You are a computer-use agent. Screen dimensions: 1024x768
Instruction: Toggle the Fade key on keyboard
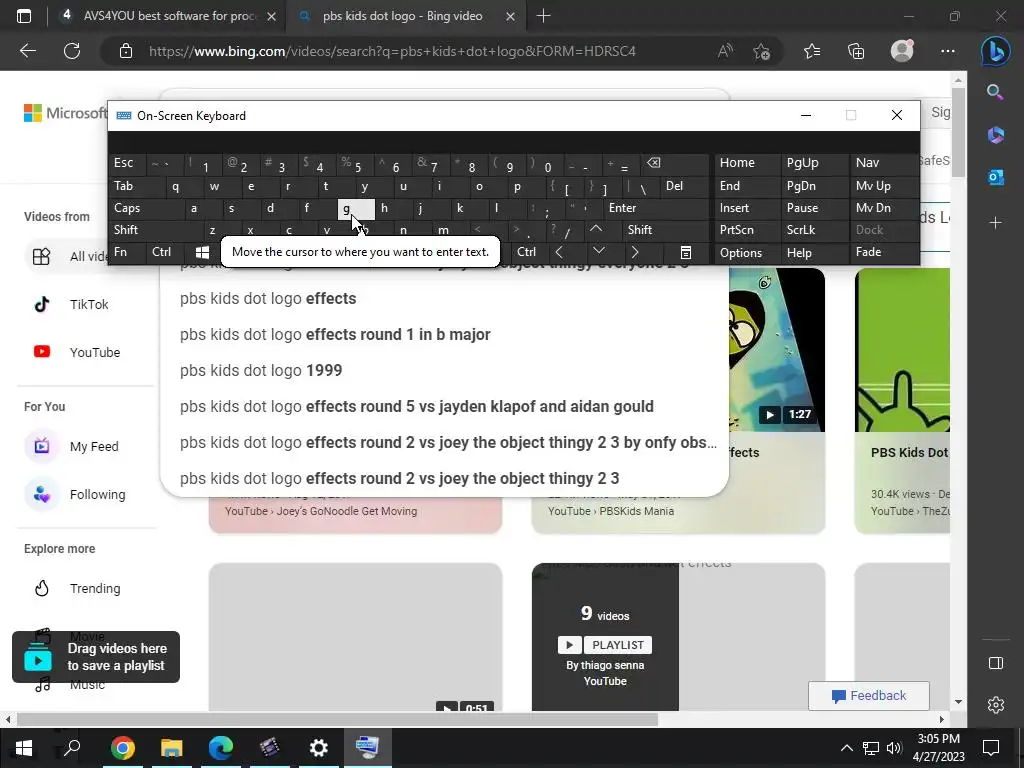884,252
